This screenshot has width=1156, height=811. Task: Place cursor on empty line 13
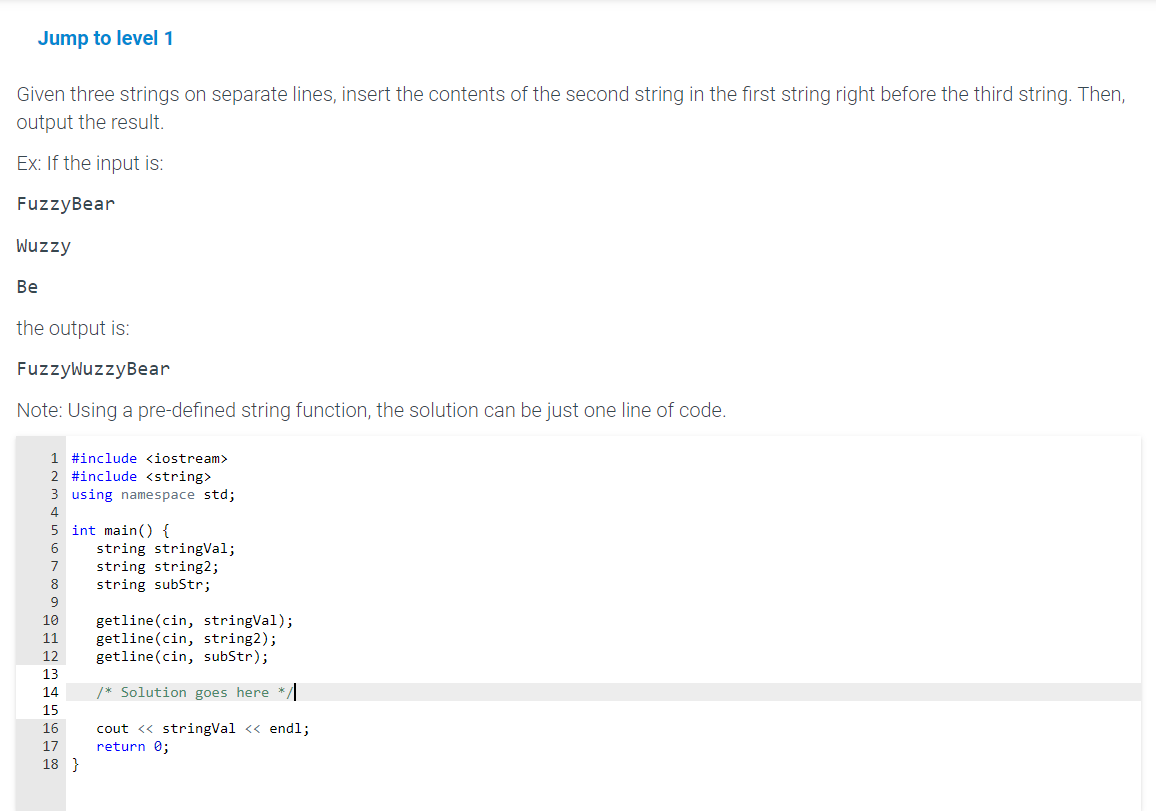pyautogui.click(x=603, y=674)
